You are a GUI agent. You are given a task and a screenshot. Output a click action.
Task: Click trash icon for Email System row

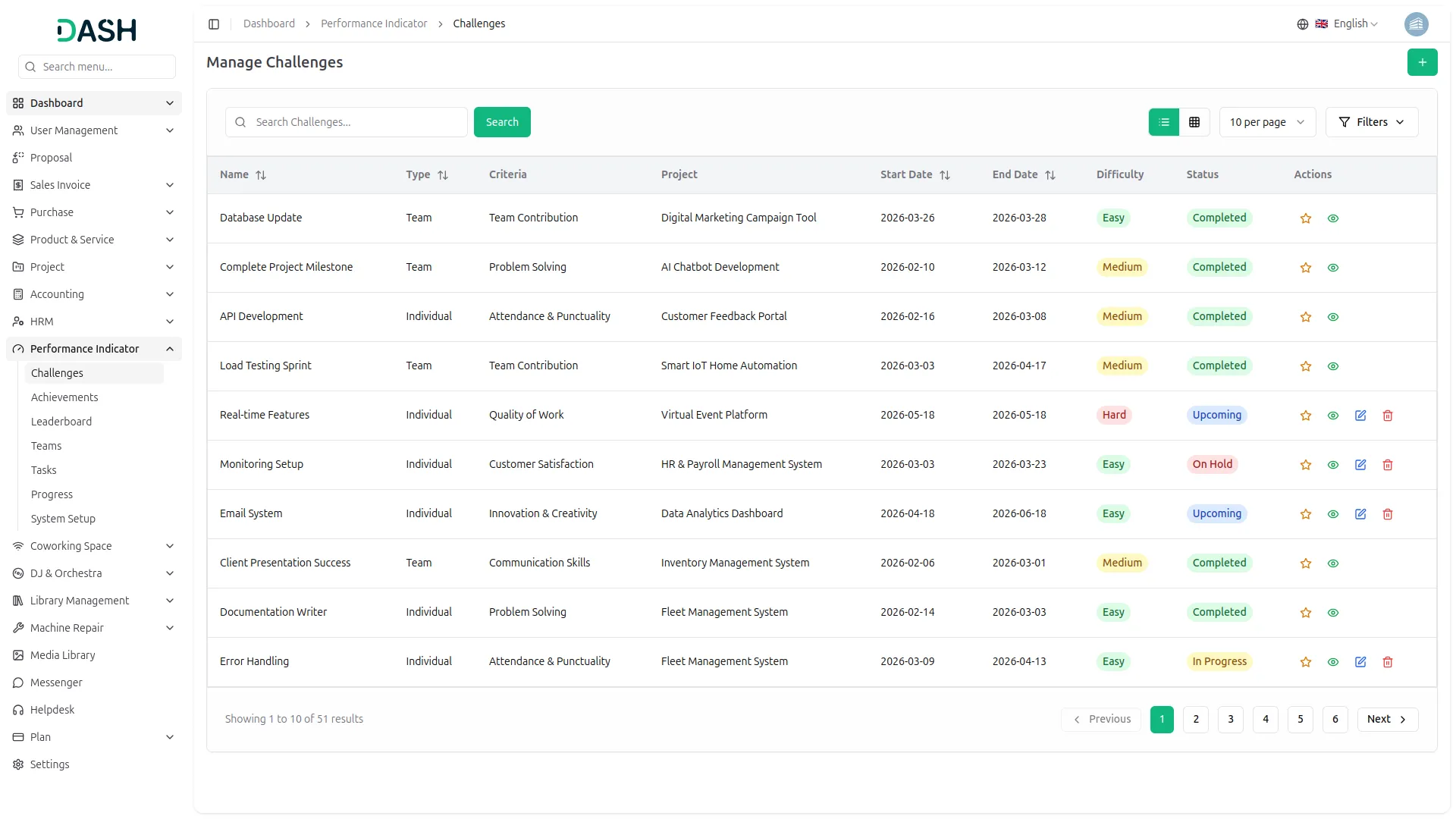1387,514
